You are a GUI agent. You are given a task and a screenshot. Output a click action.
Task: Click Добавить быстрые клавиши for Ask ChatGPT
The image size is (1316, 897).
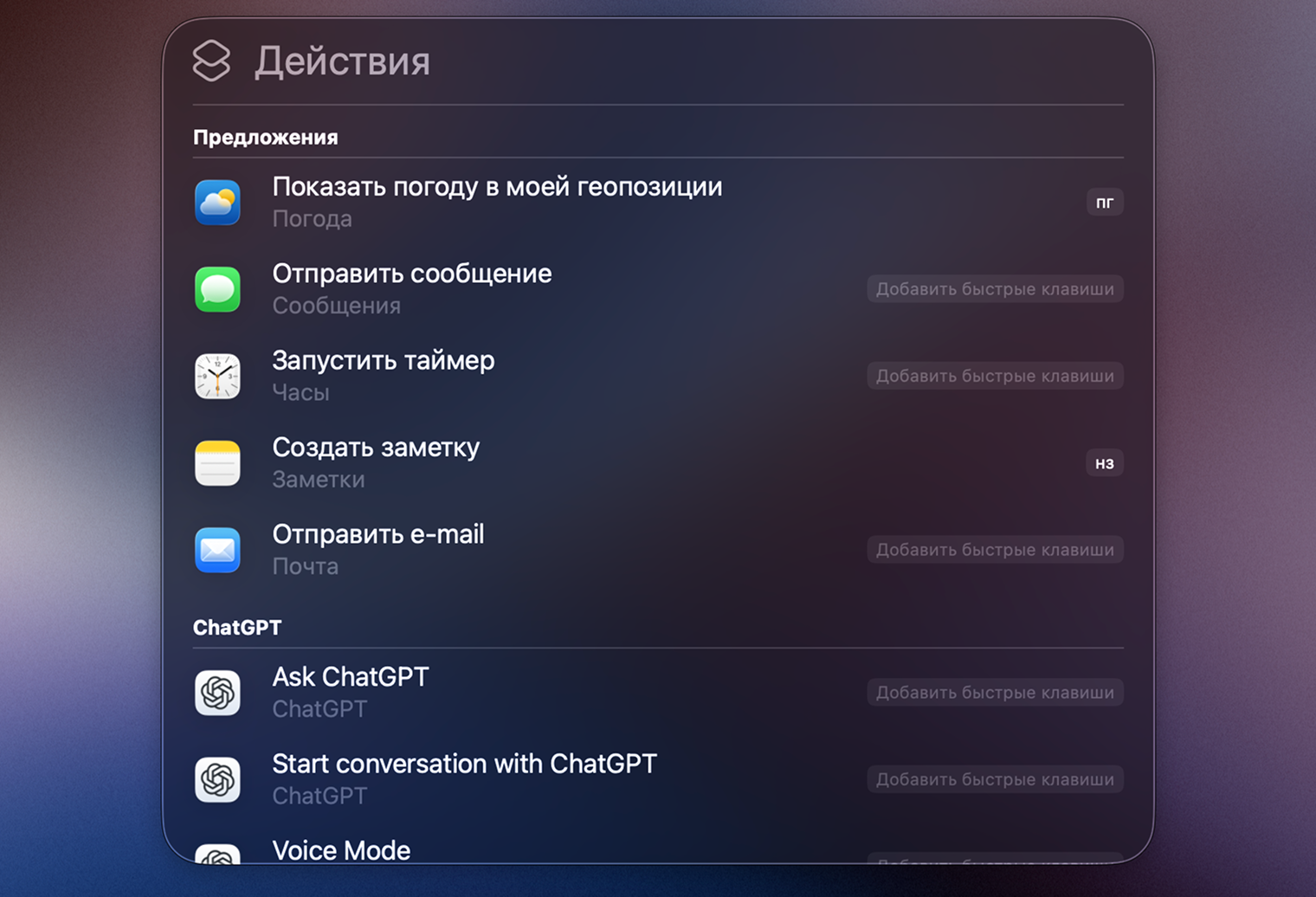(x=994, y=692)
